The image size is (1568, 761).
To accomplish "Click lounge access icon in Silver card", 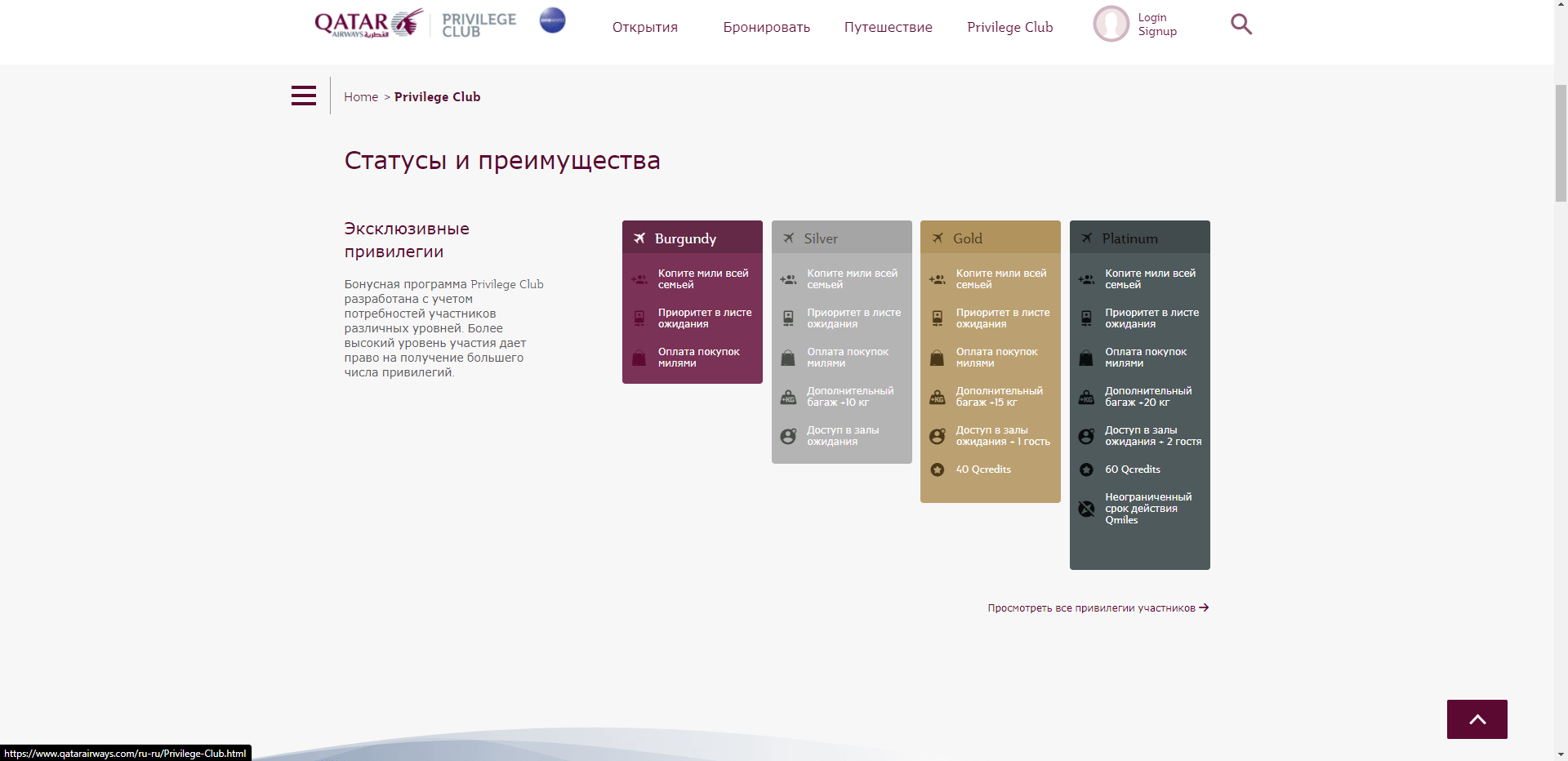I will 788,437.
